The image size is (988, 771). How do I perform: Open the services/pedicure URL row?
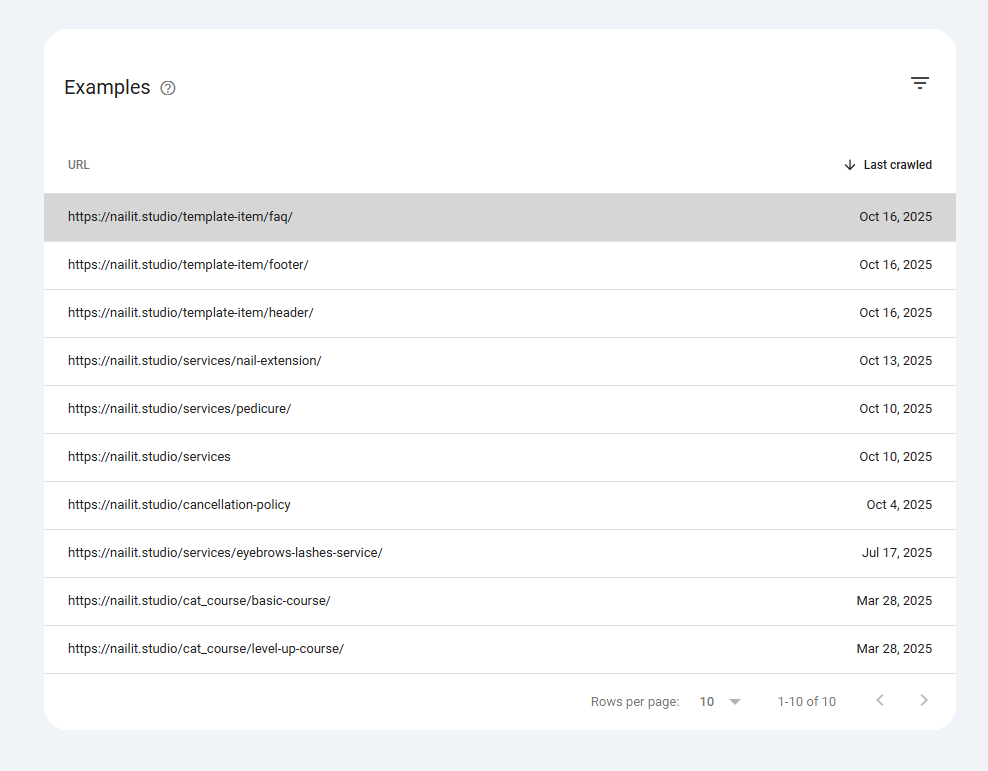[179, 409]
